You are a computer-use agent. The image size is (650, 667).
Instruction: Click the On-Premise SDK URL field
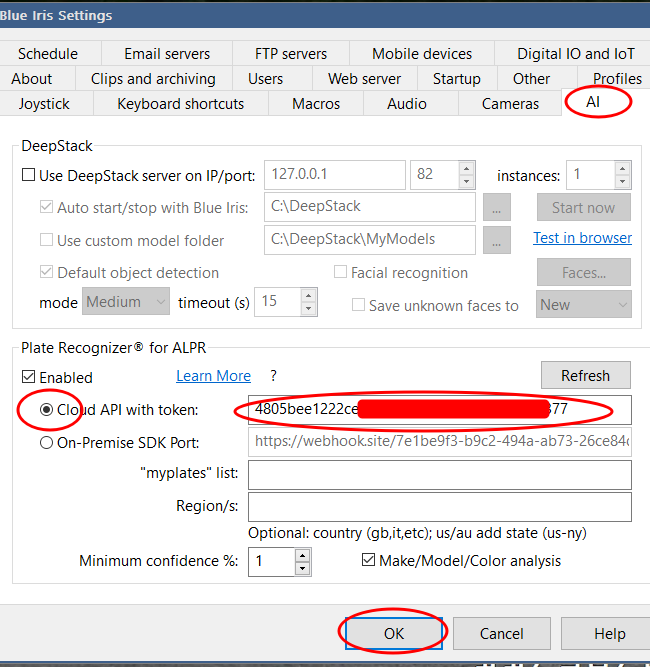click(x=440, y=442)
